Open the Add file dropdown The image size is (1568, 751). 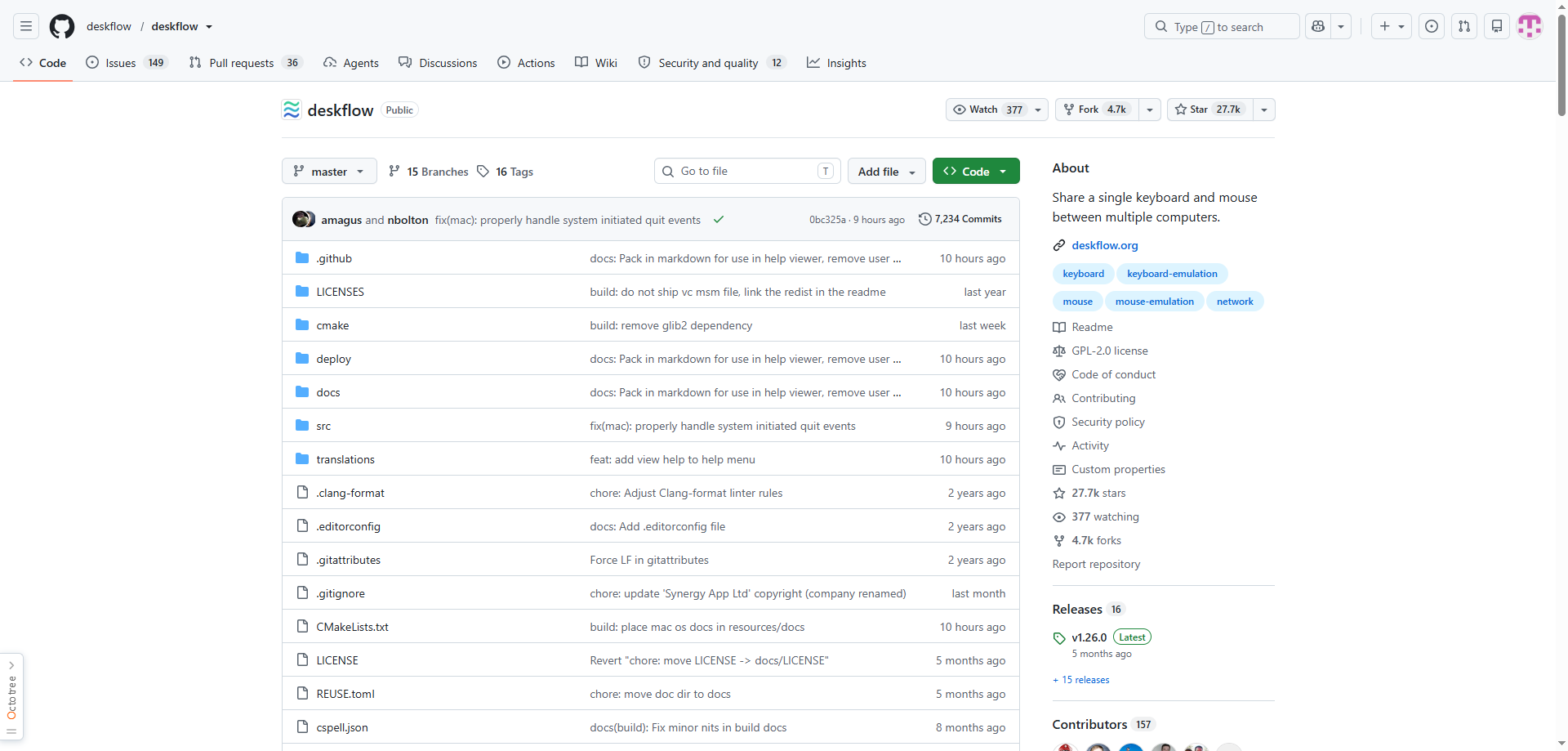[886, 171]
